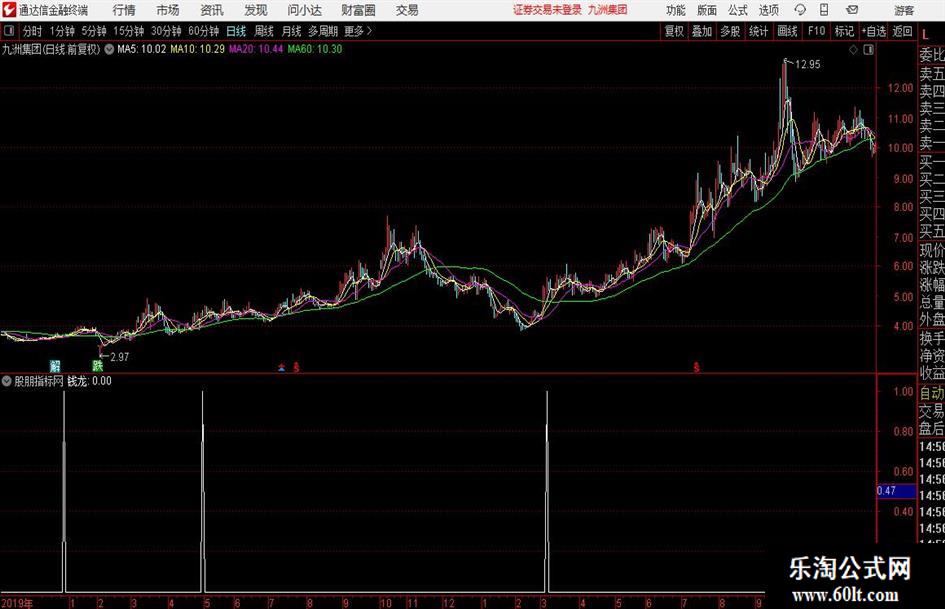
Task: Click the blue arrow marker near month 7
Action: [281, 367]
